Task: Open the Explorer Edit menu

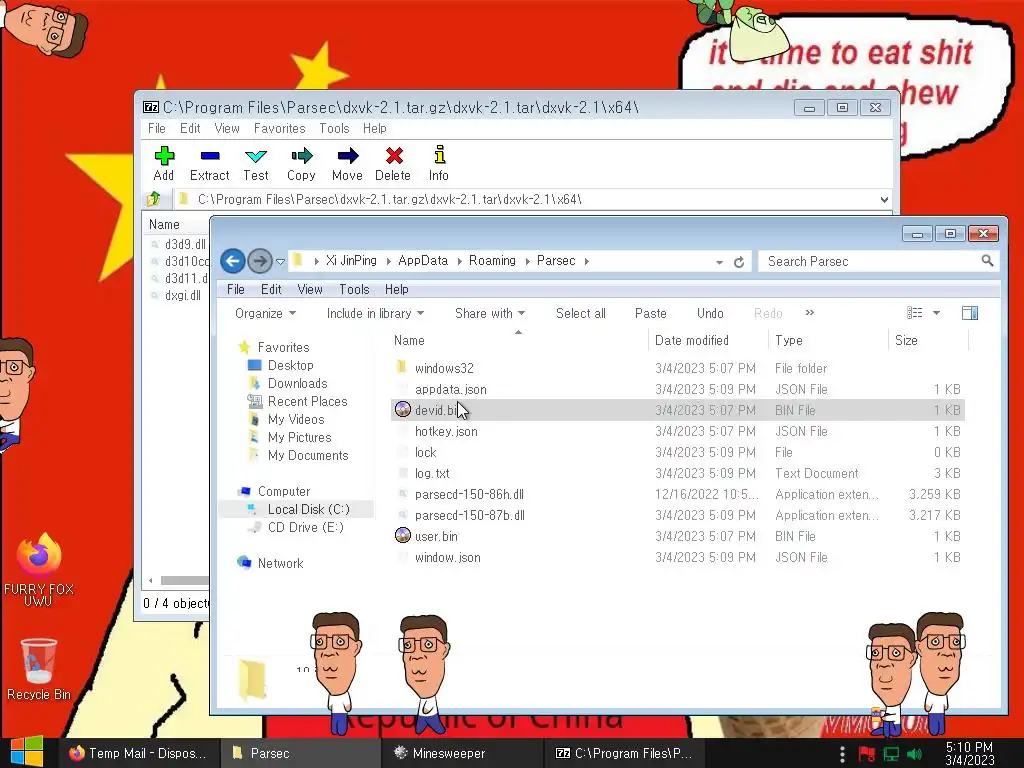Action: pos(271,289)
